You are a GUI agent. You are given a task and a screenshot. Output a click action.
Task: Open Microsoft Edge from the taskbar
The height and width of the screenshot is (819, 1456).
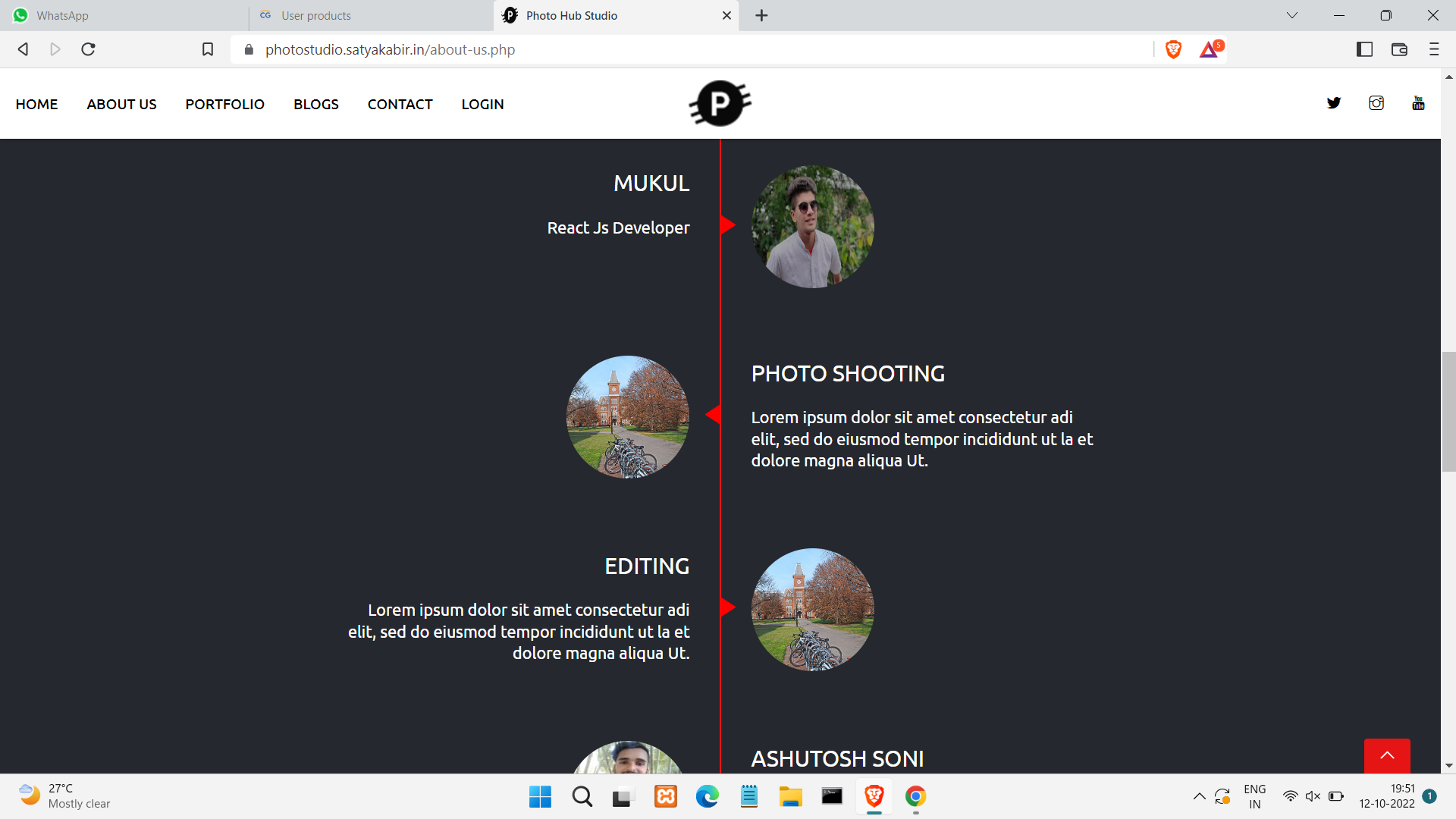[x=707, y=796]
